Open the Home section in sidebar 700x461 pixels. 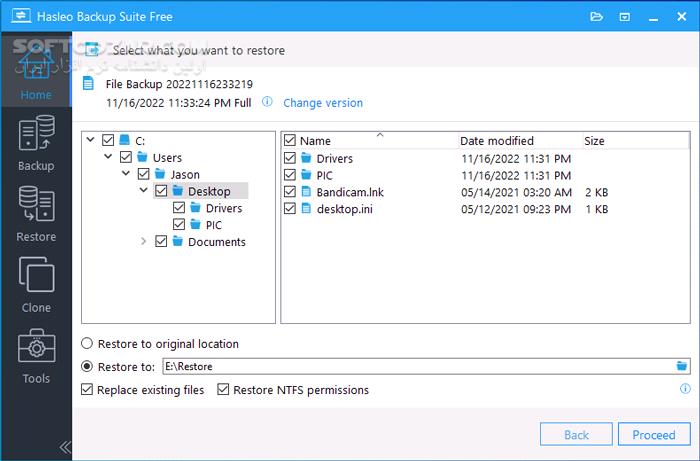click(x=36, y=71)
